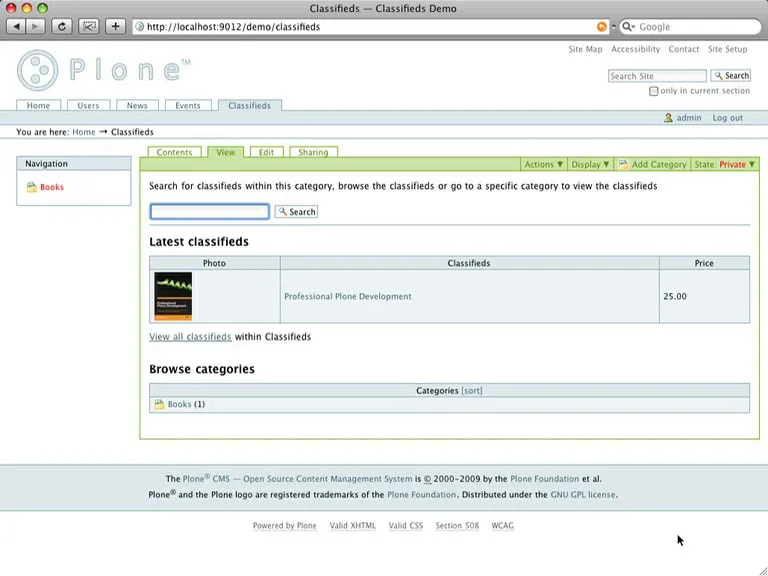Click the orange RSS/snapback icon in URL bar

tap(601, 27)
